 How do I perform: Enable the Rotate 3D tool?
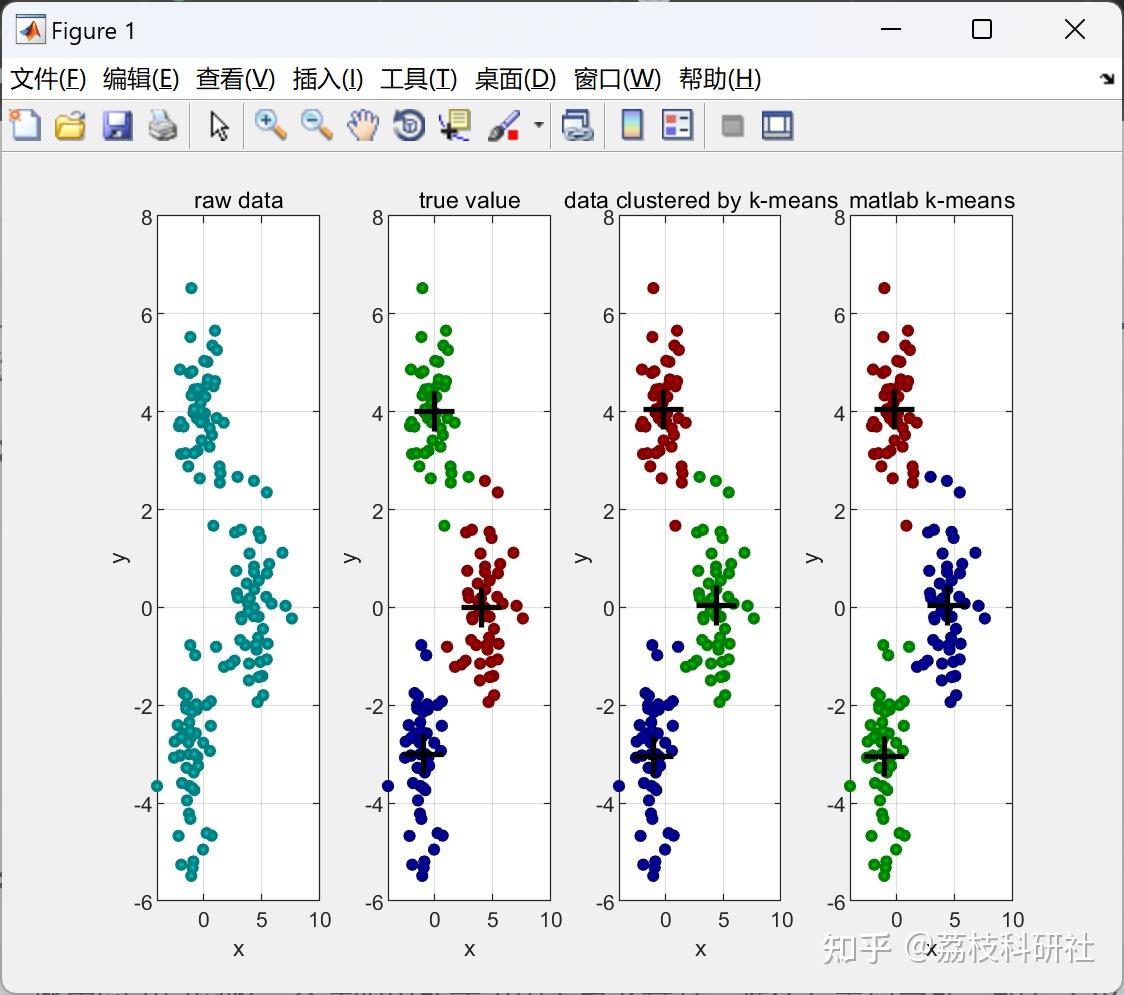coord(408,125)
